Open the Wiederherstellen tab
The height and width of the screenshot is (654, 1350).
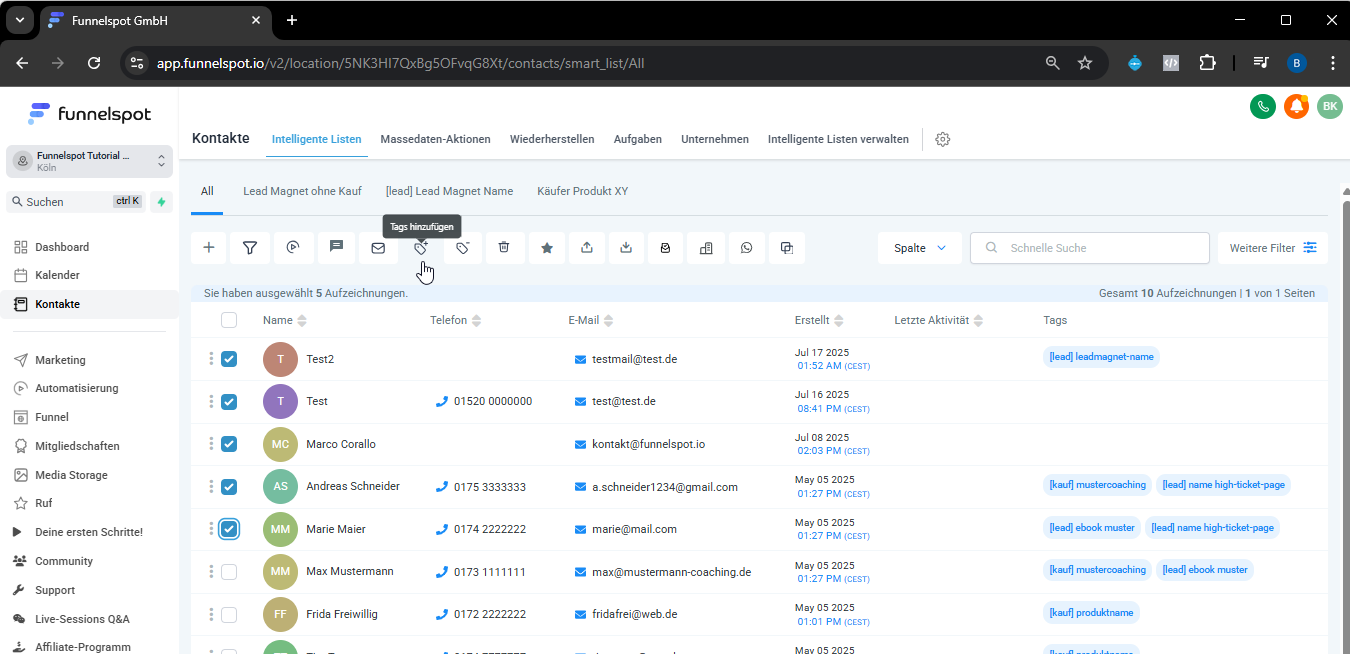tap(552, 139)
